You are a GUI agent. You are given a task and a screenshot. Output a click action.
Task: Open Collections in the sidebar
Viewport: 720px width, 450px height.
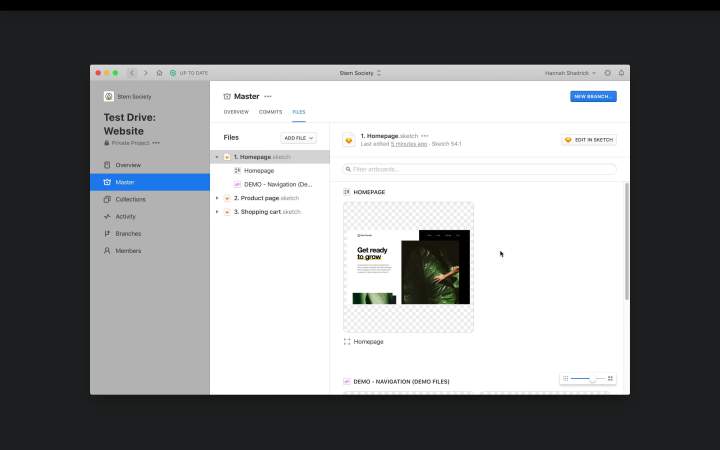point(150,199)
